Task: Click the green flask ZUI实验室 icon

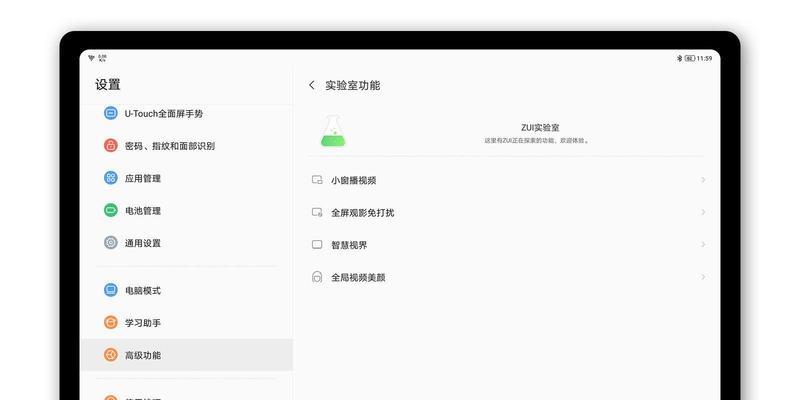Action: pyautogui.click(x=333, y=132)
